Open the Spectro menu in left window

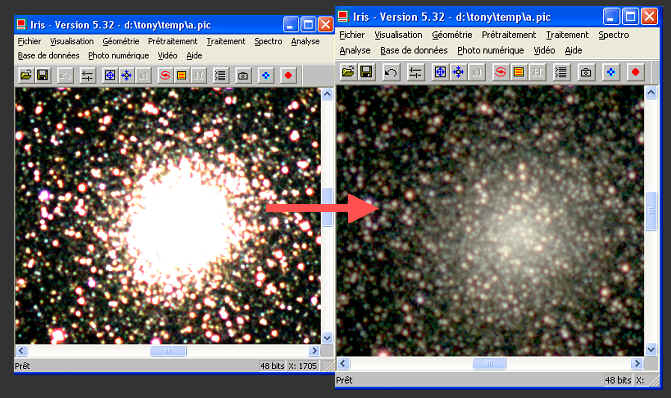(268, 42)
